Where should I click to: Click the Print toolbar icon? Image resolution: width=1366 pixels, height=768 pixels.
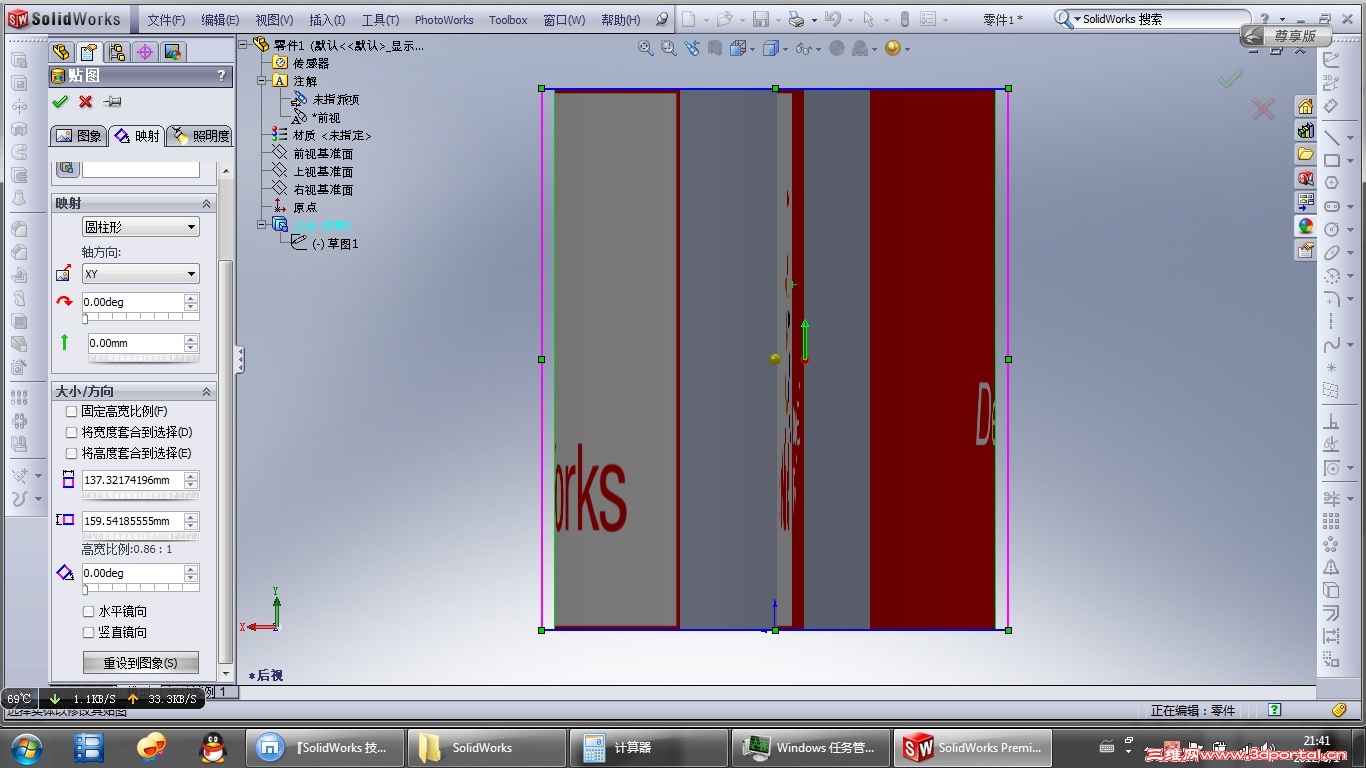click(795, 19)
